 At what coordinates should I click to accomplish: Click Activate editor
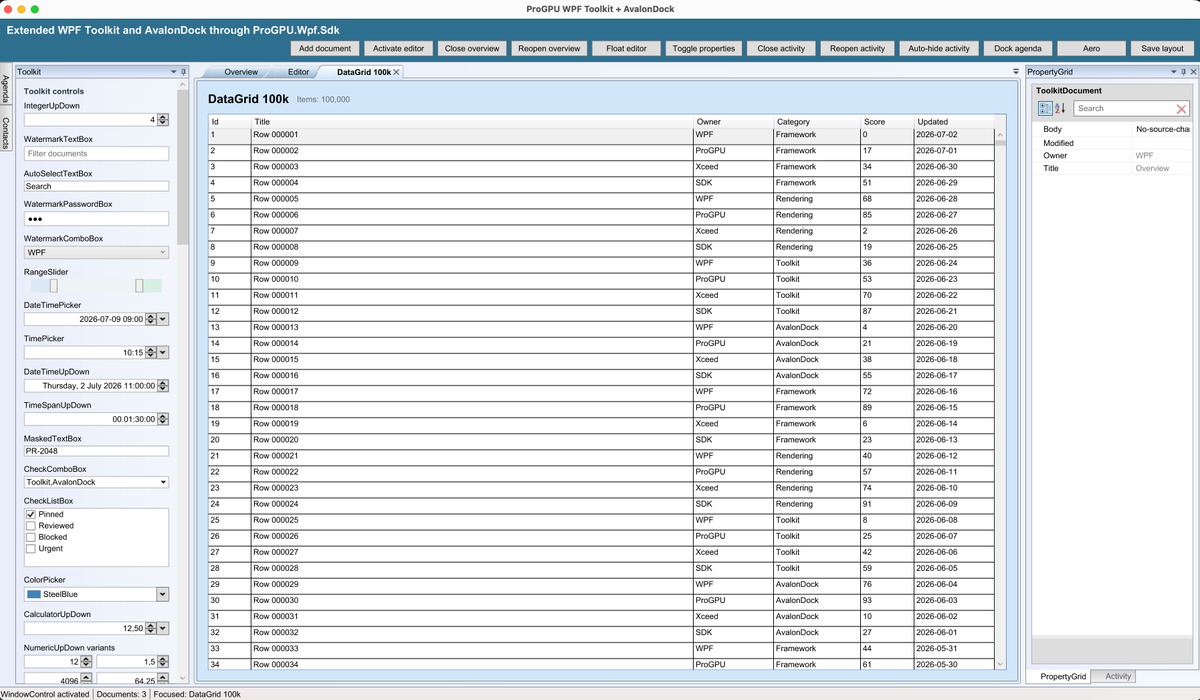398,48
